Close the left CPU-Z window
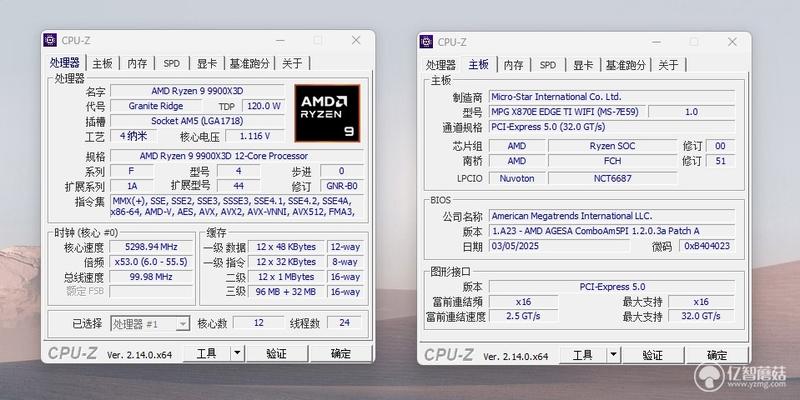This screenshot has width=800, height=400. point(356,40)
